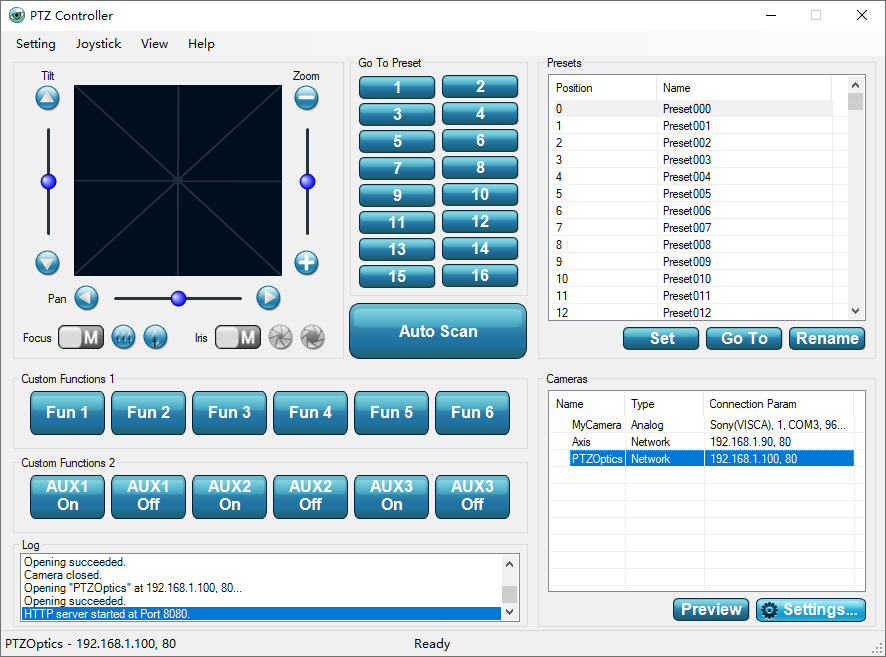Open the Setting menu
This screenshot has width=886, height=657.
click(x=36, y=44)
